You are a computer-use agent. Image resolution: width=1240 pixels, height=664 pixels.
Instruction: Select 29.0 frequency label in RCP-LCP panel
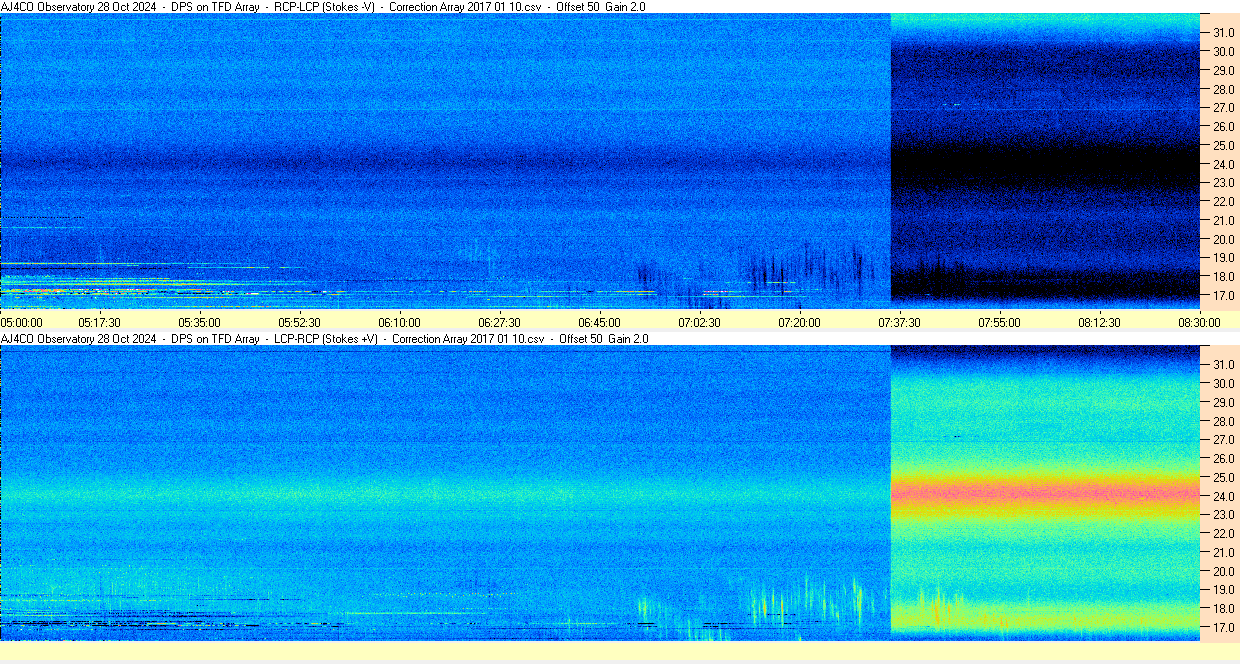[1224, 70]
